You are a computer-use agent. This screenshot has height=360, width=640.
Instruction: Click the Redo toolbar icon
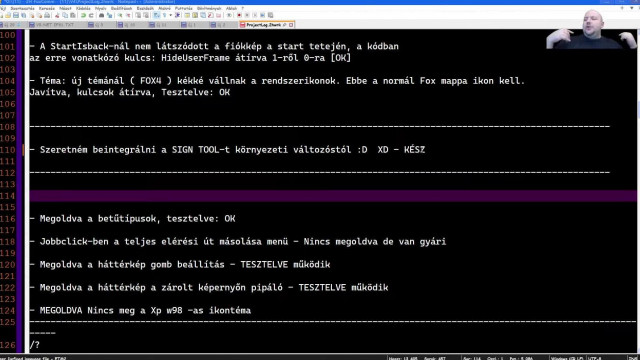(91, 16)
